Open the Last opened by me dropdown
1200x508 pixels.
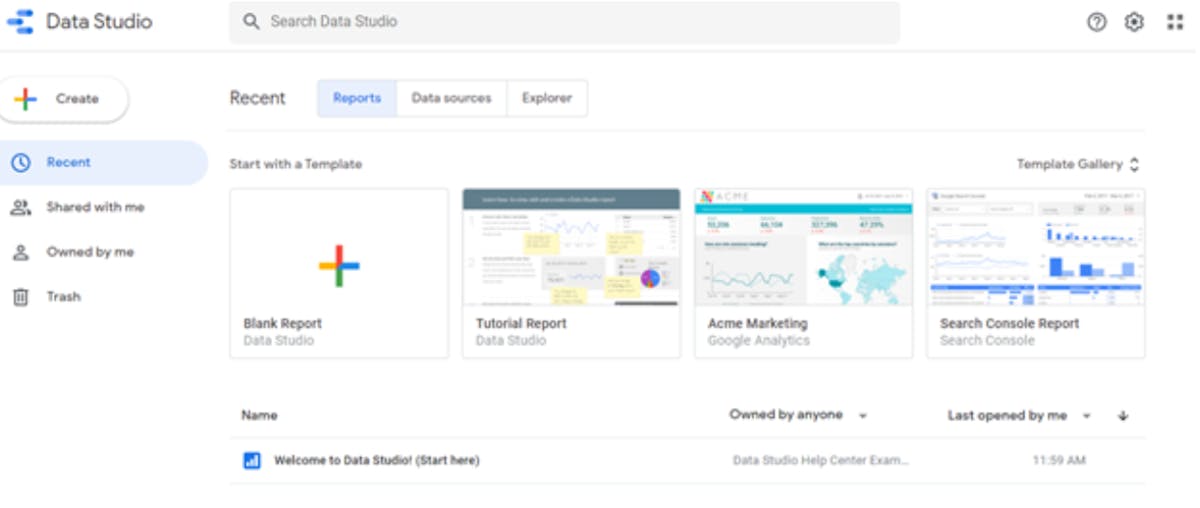1019,415
